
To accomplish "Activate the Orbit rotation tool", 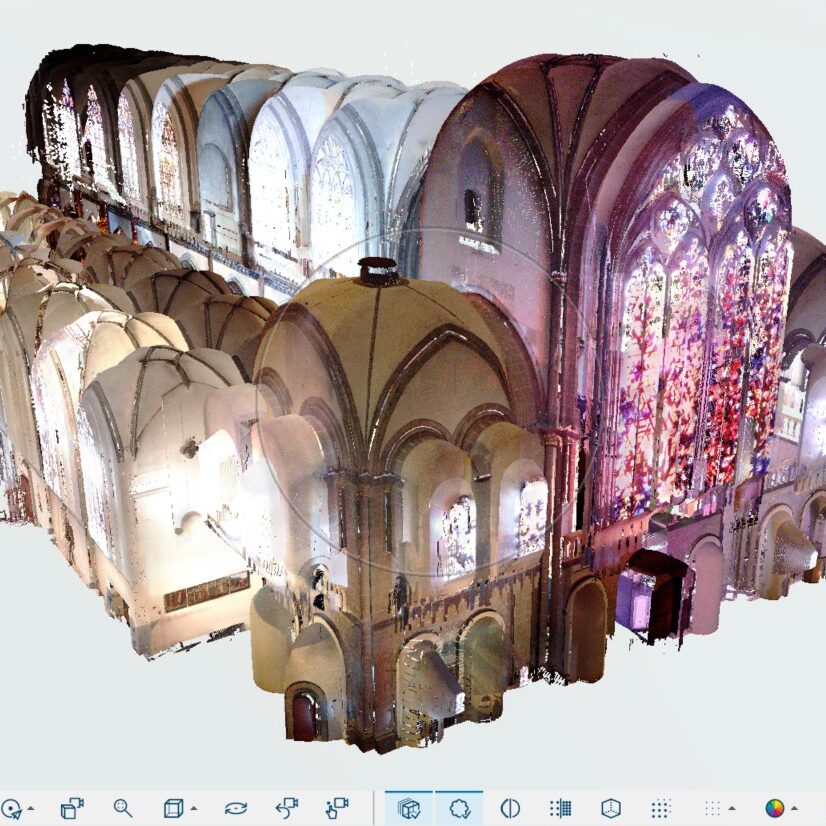I will coord(237,807).
